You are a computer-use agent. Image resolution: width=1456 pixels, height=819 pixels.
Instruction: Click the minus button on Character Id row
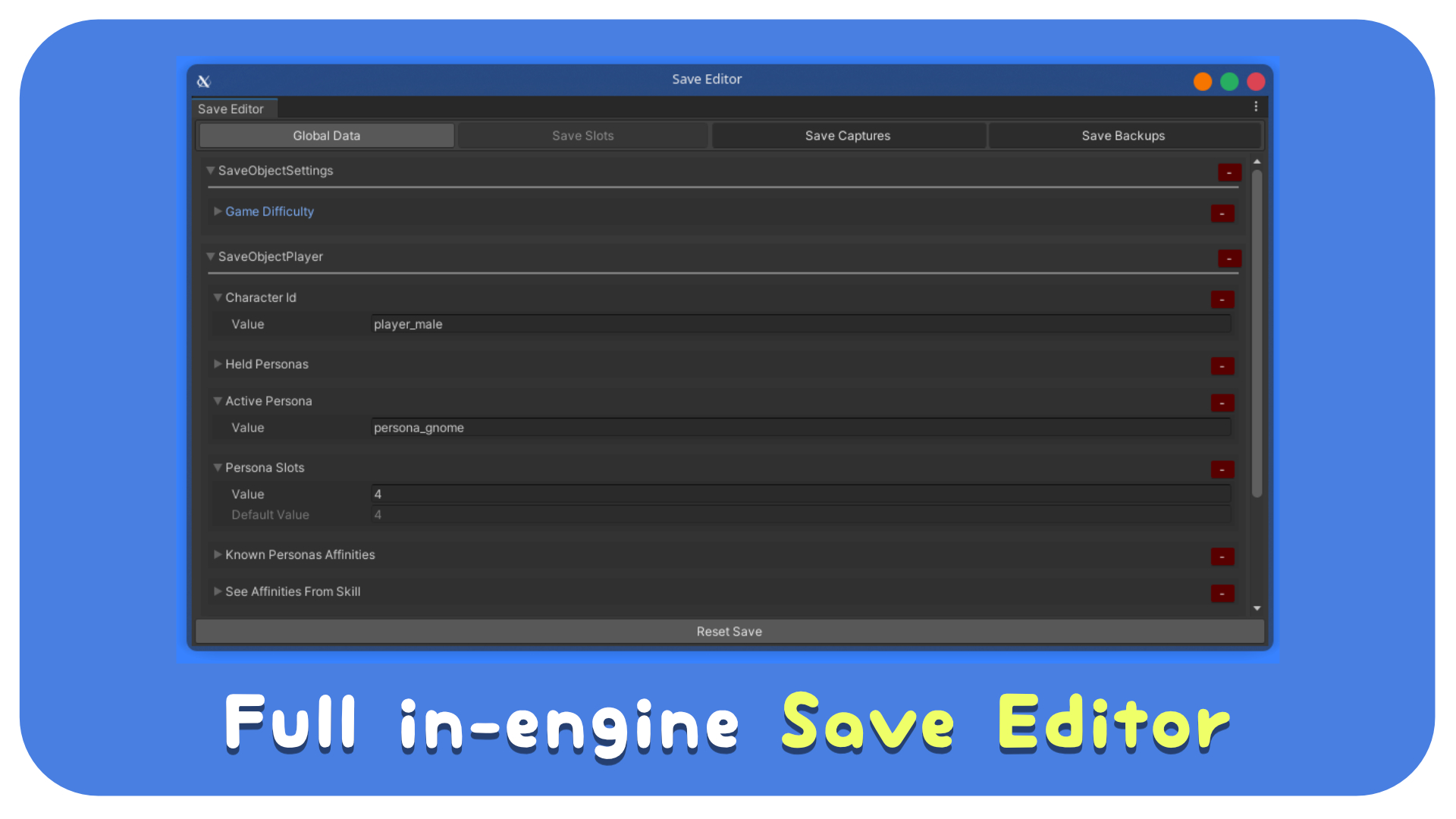point(1222,300)
